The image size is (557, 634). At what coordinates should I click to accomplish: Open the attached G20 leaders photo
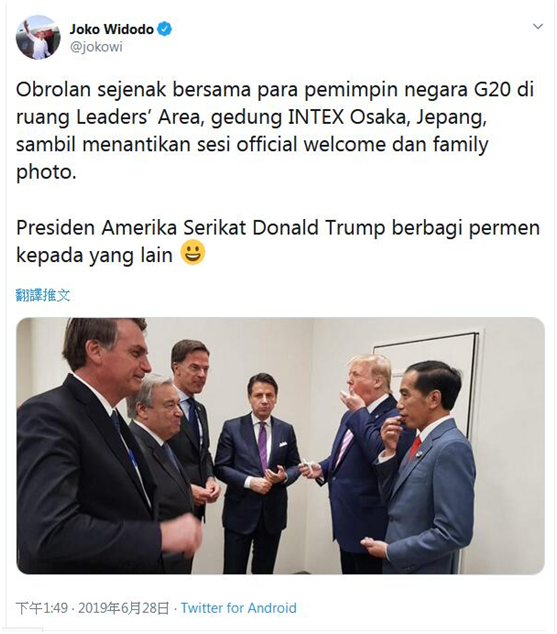pyautogui.click(x=280, y=446)
